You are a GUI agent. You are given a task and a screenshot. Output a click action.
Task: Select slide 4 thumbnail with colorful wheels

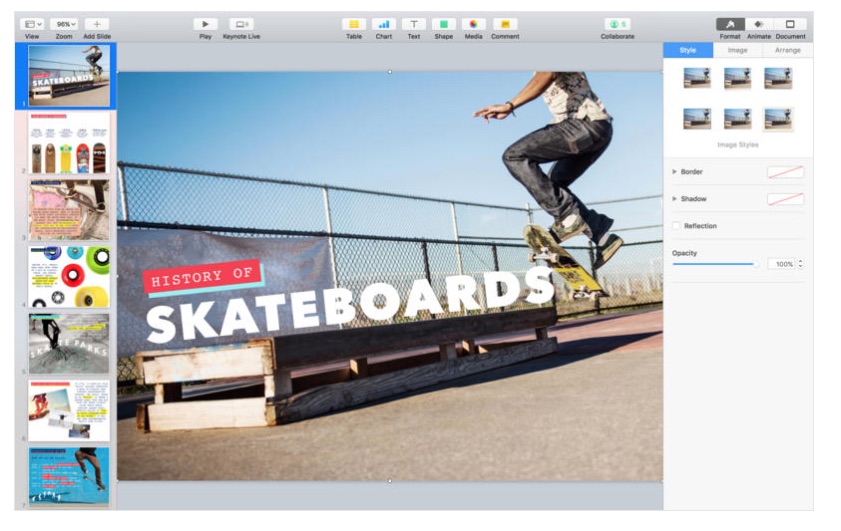(x=69, y=277)
